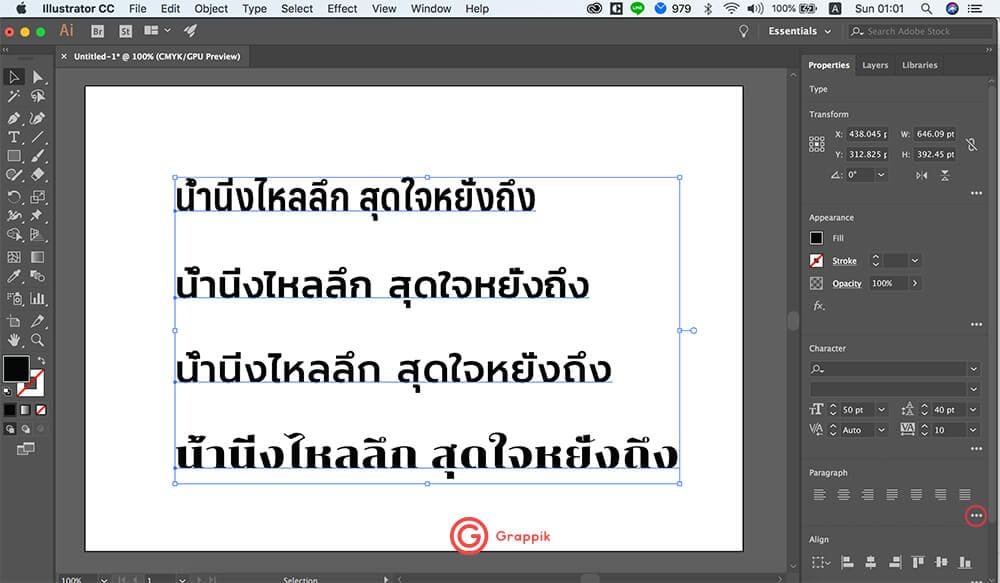Select the Type tool
The image size is (1000, 583).
14,135
